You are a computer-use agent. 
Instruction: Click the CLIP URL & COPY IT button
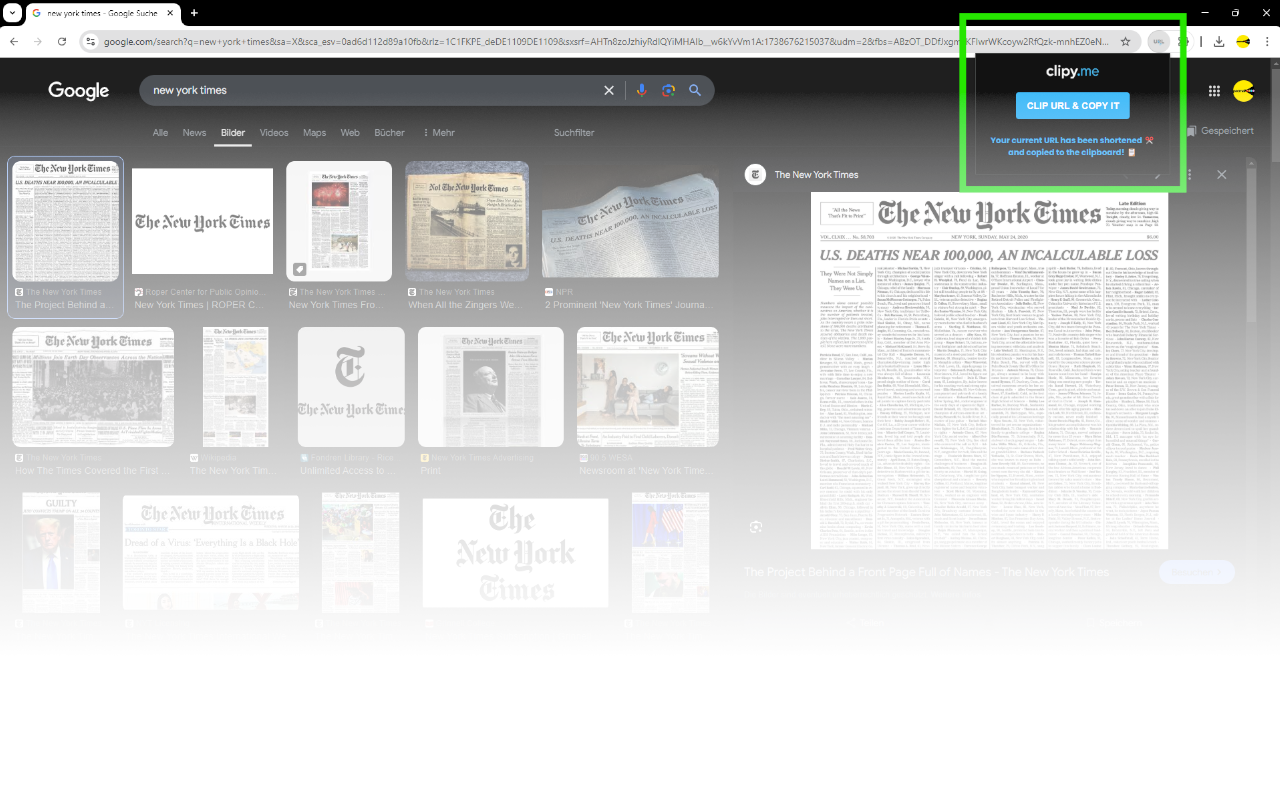coord(1072,106)
